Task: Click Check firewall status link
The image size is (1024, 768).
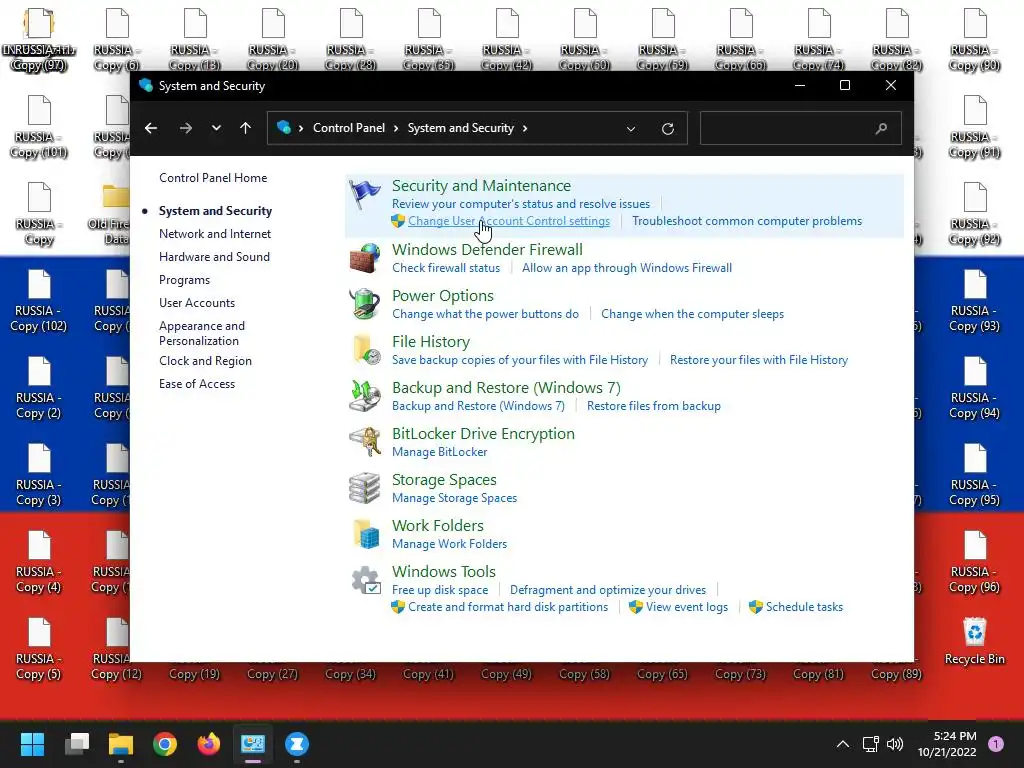Action: click(x=446, y=268)
